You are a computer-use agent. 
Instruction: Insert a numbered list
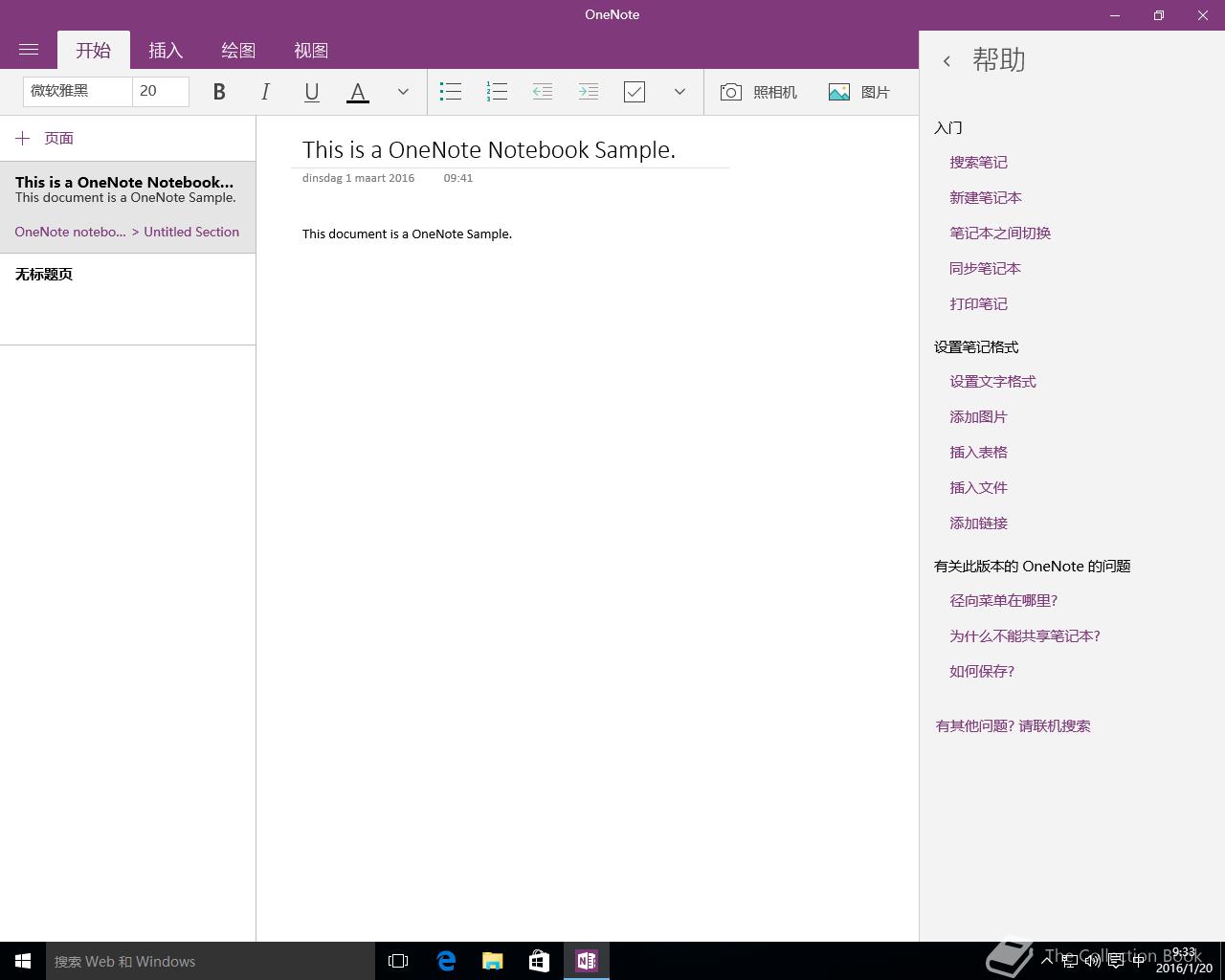pos(497,92)
